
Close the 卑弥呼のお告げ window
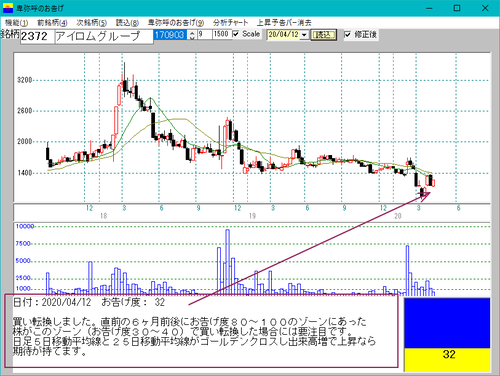(485, 8)
